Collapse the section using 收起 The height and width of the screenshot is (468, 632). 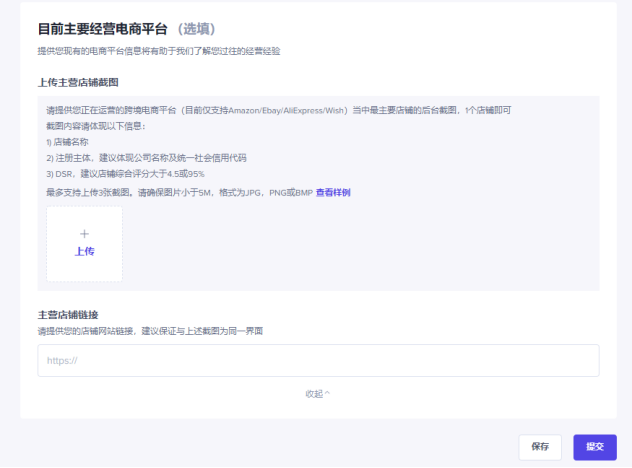(313, 393)
